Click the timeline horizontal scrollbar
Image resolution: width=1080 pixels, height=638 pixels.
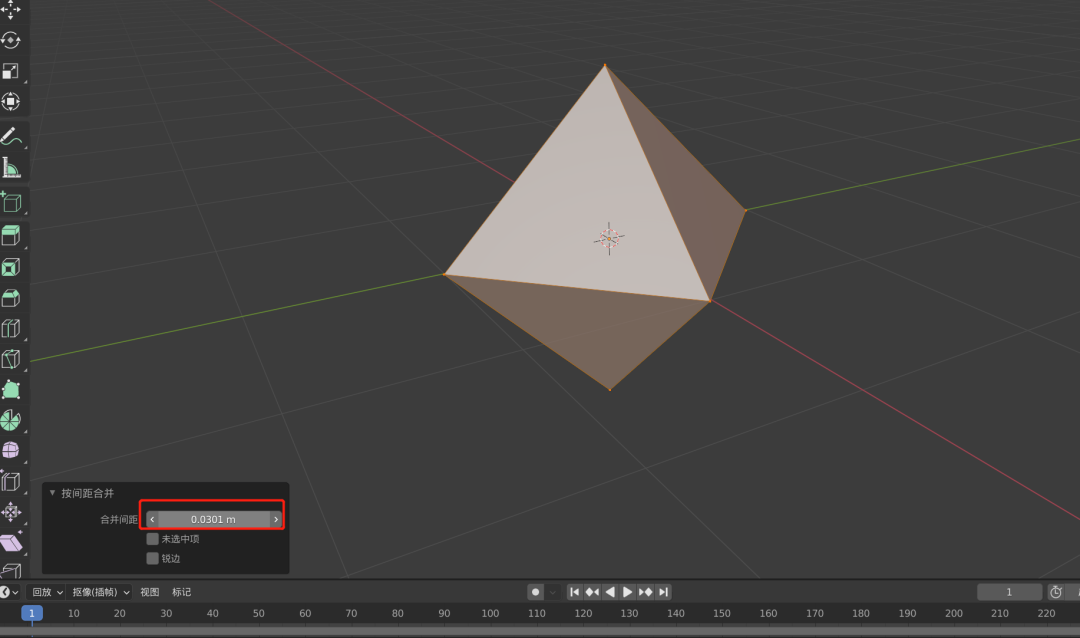click(x=540, y=631)
